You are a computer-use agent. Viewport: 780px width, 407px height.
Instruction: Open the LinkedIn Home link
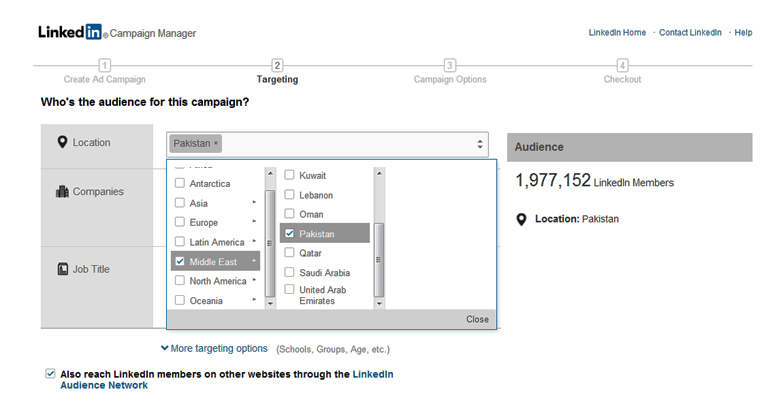point(617,32)
